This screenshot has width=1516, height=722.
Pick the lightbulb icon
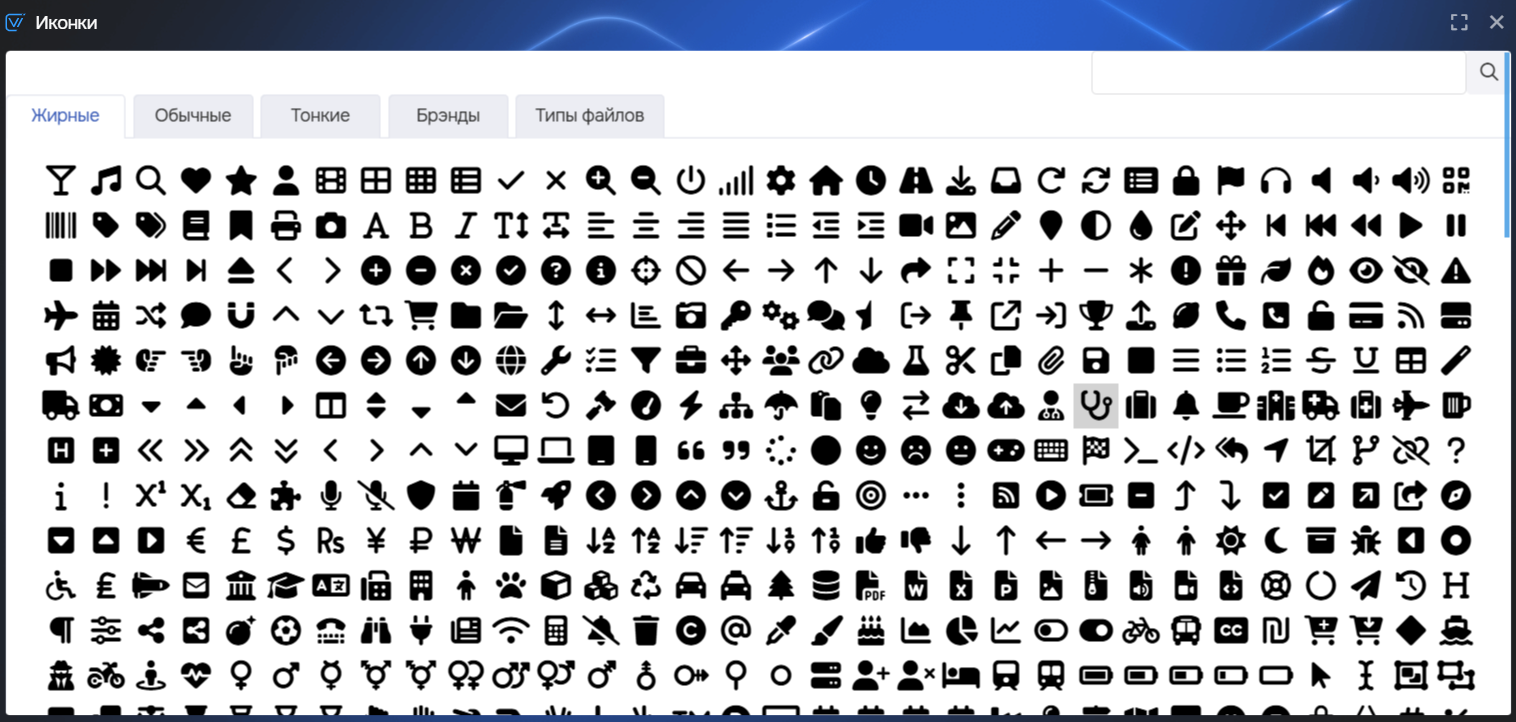[x=871, y=406]
